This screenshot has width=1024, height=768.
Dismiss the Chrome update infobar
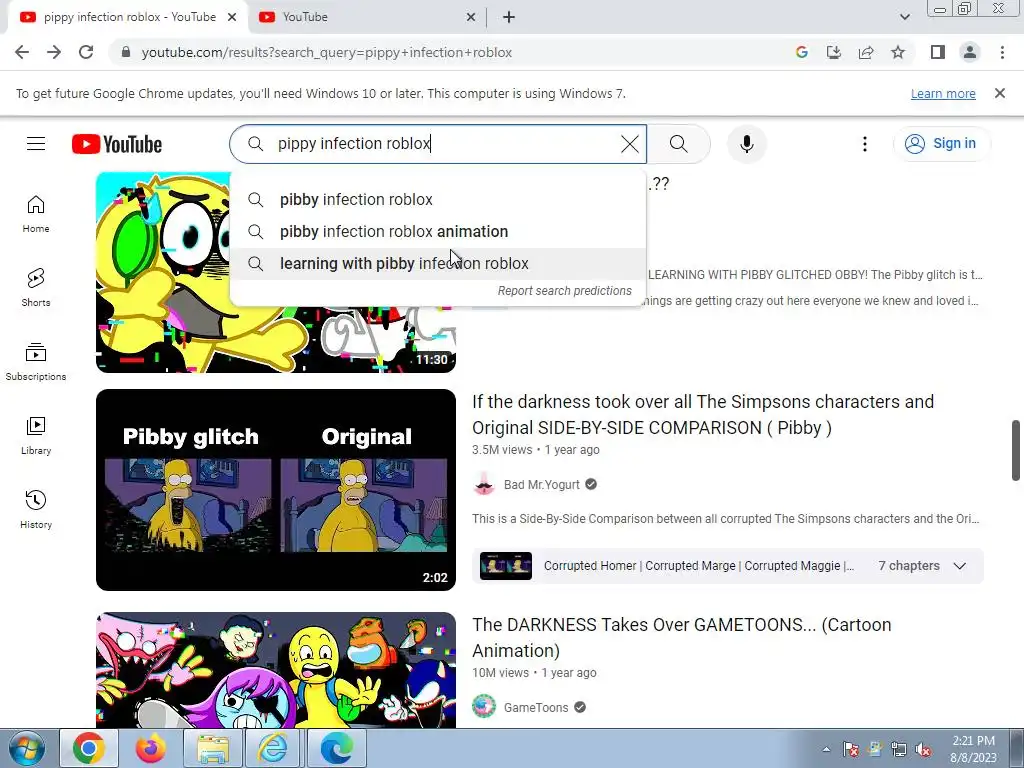[x=999, y=93]
